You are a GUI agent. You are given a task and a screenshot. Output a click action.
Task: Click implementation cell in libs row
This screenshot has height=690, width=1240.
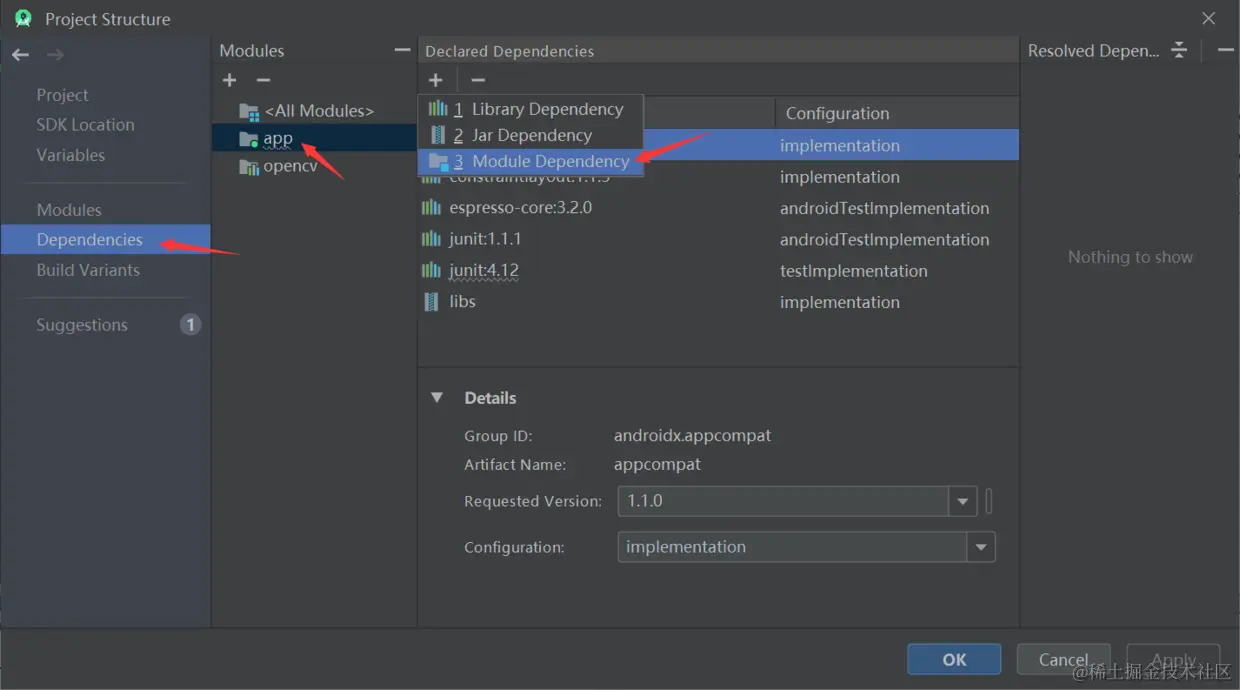[839, 301]
